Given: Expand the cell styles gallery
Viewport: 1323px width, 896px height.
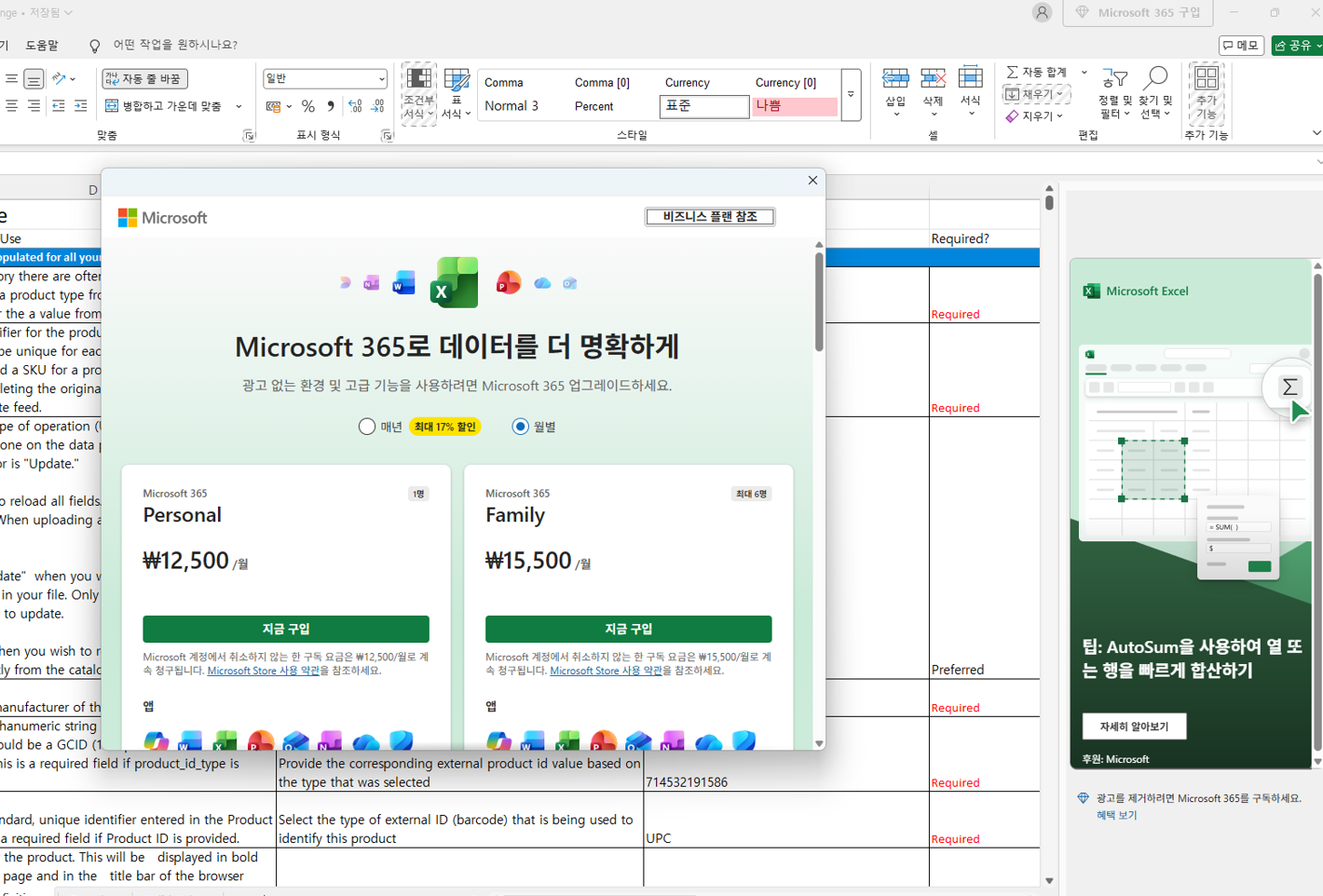Looking at the screenshot, I should point(851,94).
